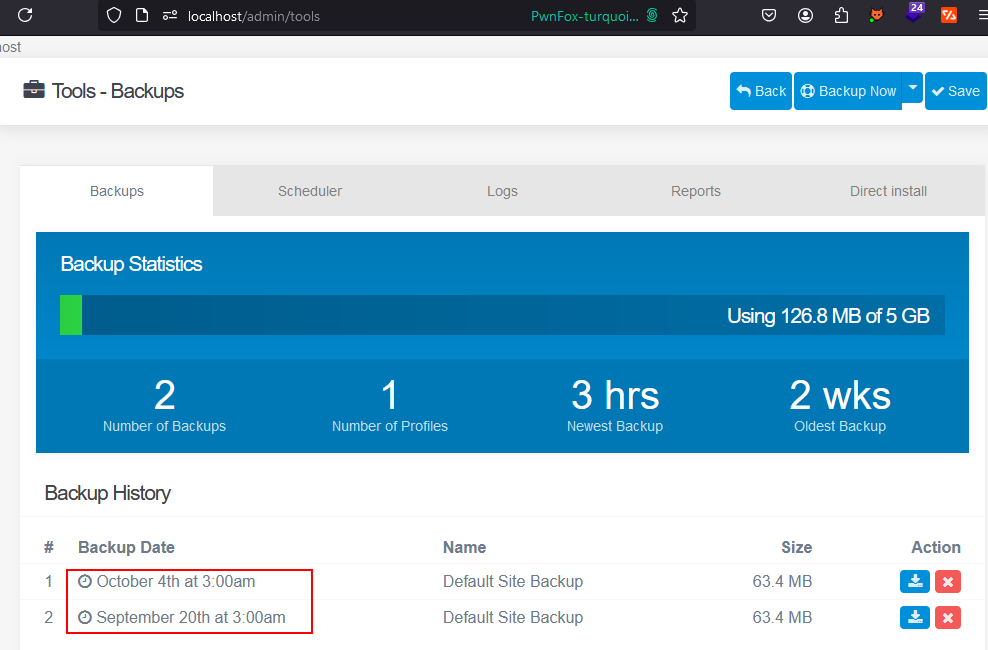Delete the September 20th backup

pyautogui.click(x=948, y=617)
